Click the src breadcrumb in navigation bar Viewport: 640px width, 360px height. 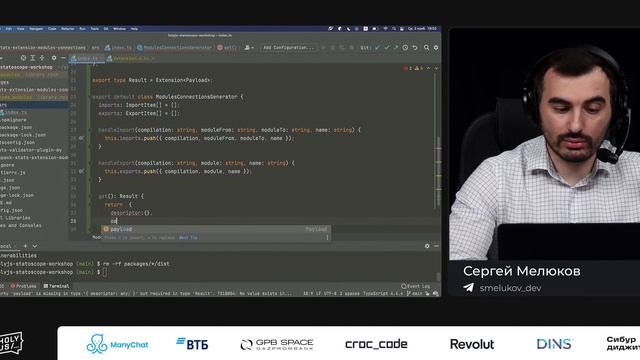click(95, 48)
